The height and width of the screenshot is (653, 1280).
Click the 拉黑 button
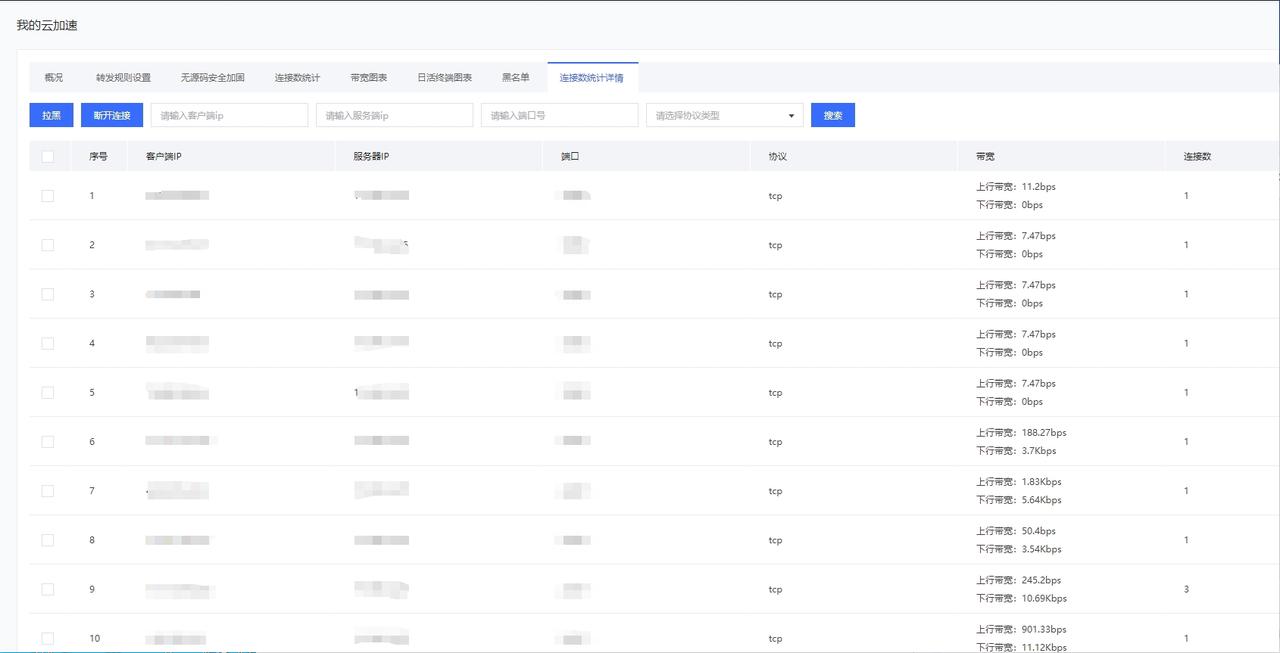(51, 115)
